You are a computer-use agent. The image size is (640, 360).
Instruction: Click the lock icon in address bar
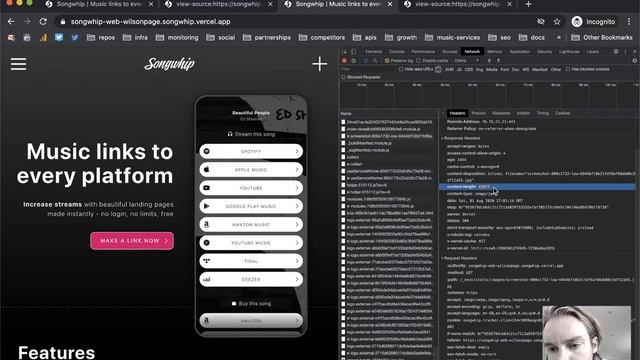tap(62, 22)
